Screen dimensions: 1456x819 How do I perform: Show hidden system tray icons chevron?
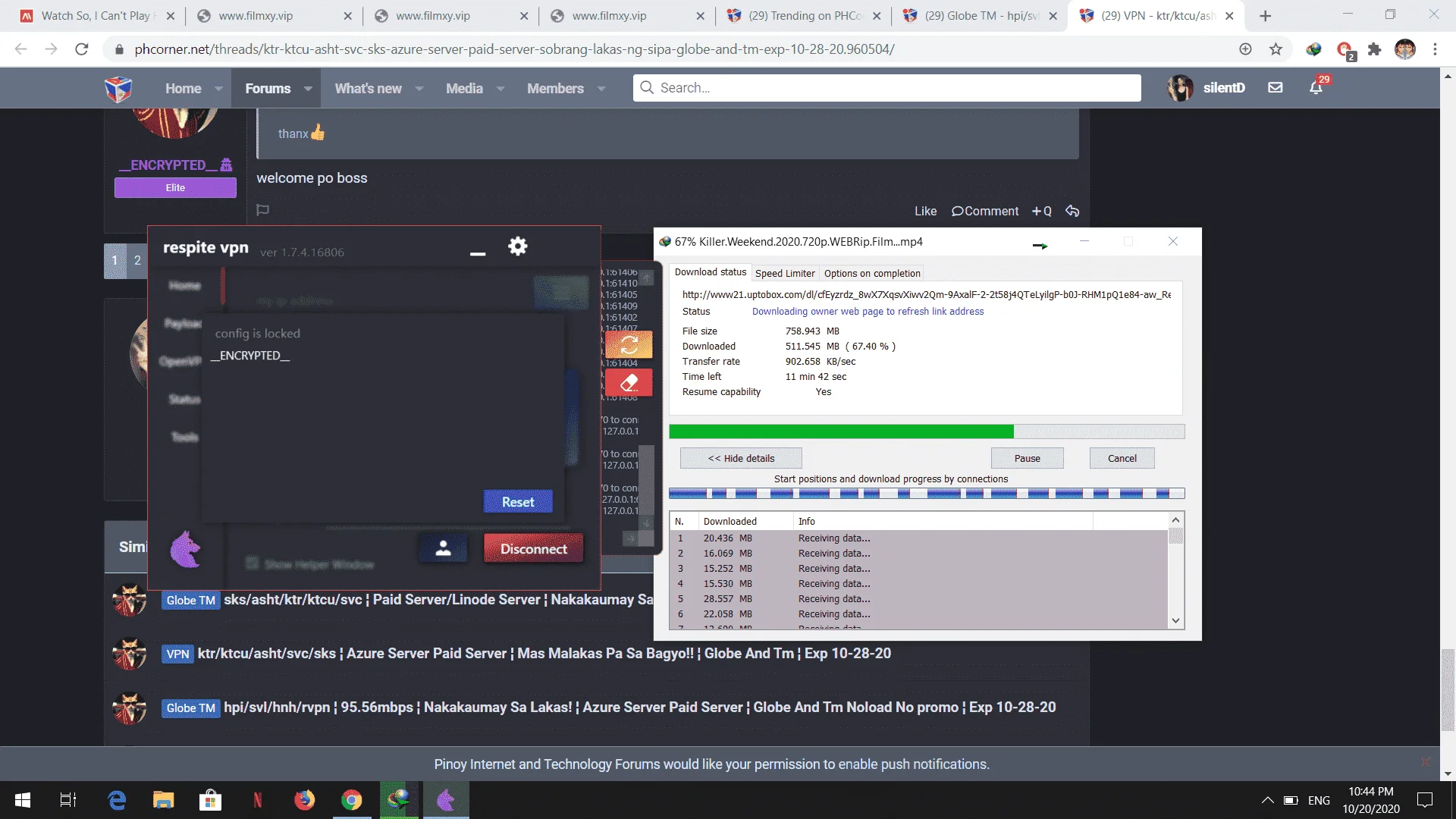1267,800
